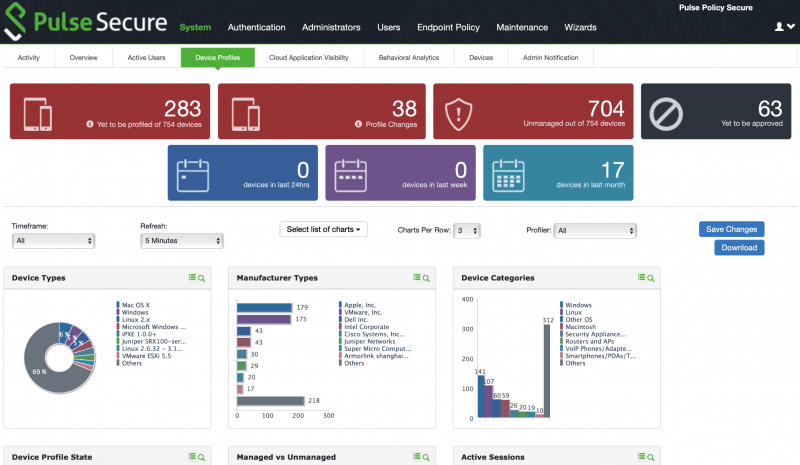Screen dimensions: 800x465
Task: Click the 179 bar in Manufacturer Types
Action: 264,307
